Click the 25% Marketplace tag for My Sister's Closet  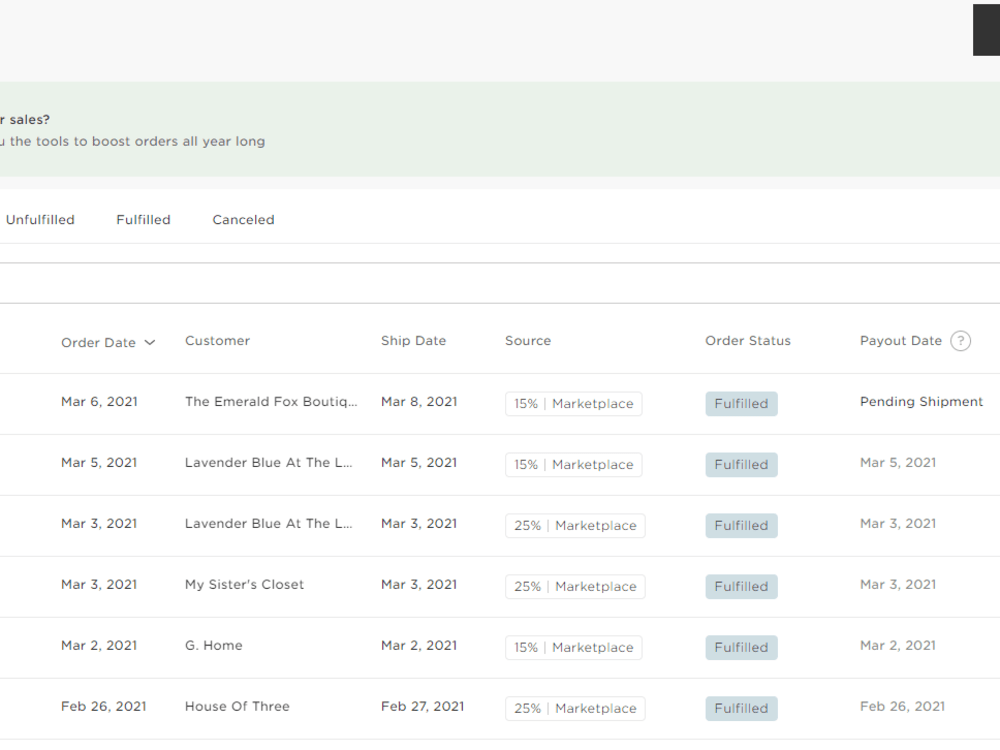coord(575,587)
